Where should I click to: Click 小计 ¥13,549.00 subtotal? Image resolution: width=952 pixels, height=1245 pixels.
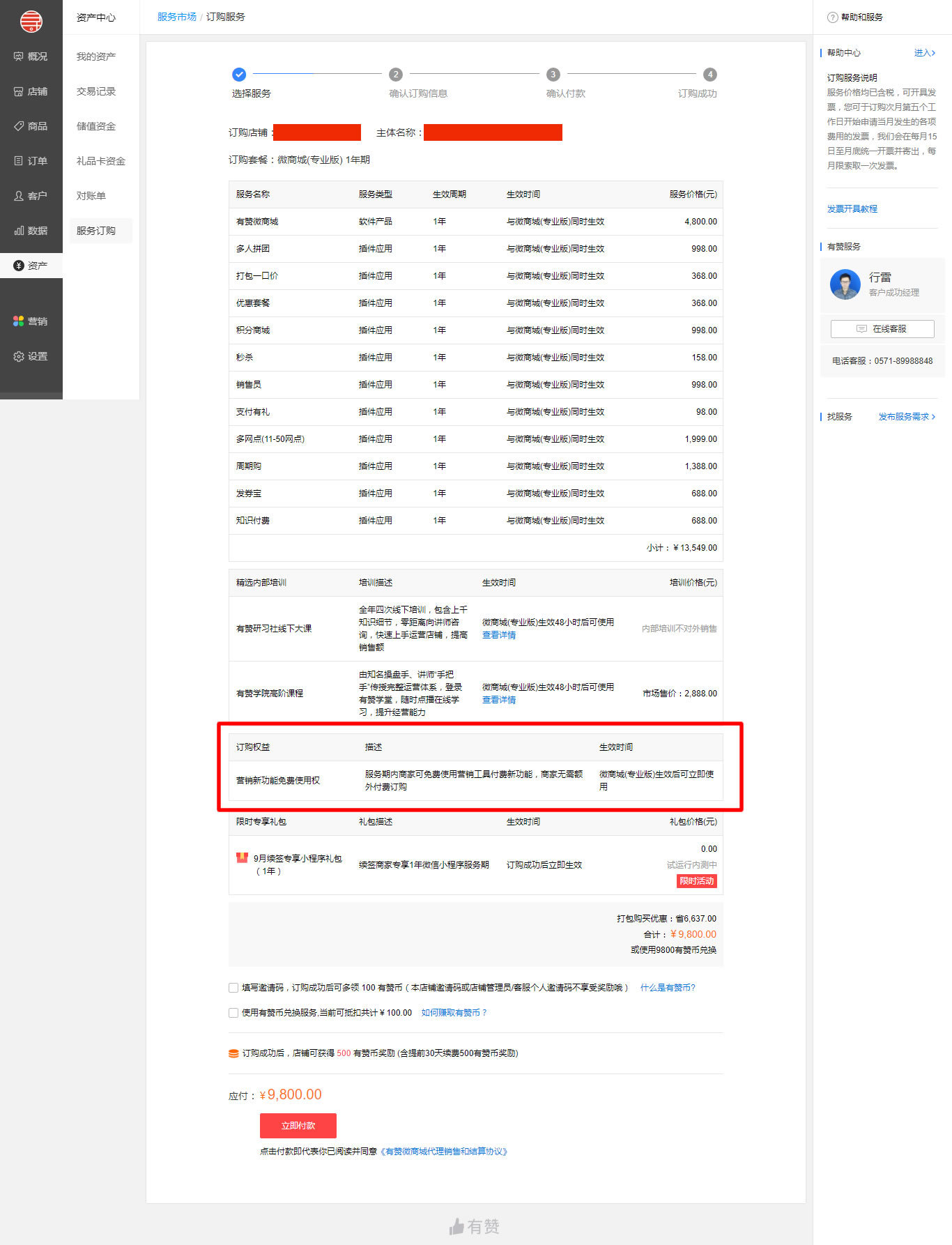point(682,548)
